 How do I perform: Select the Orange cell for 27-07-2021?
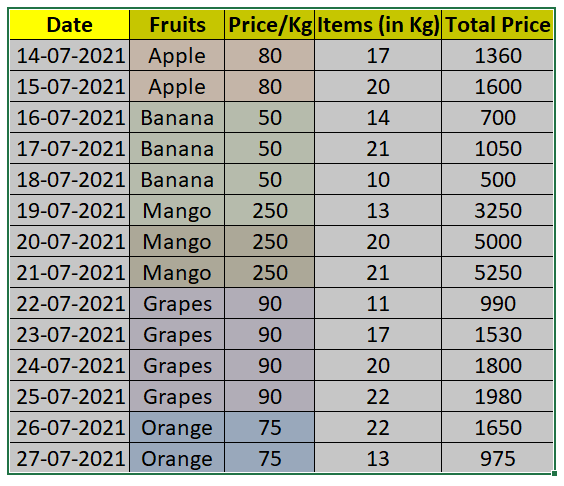tap(177, 458)
